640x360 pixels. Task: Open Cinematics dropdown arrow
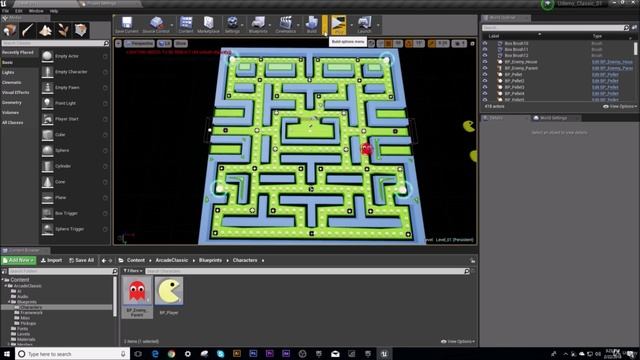pos(298,25)
